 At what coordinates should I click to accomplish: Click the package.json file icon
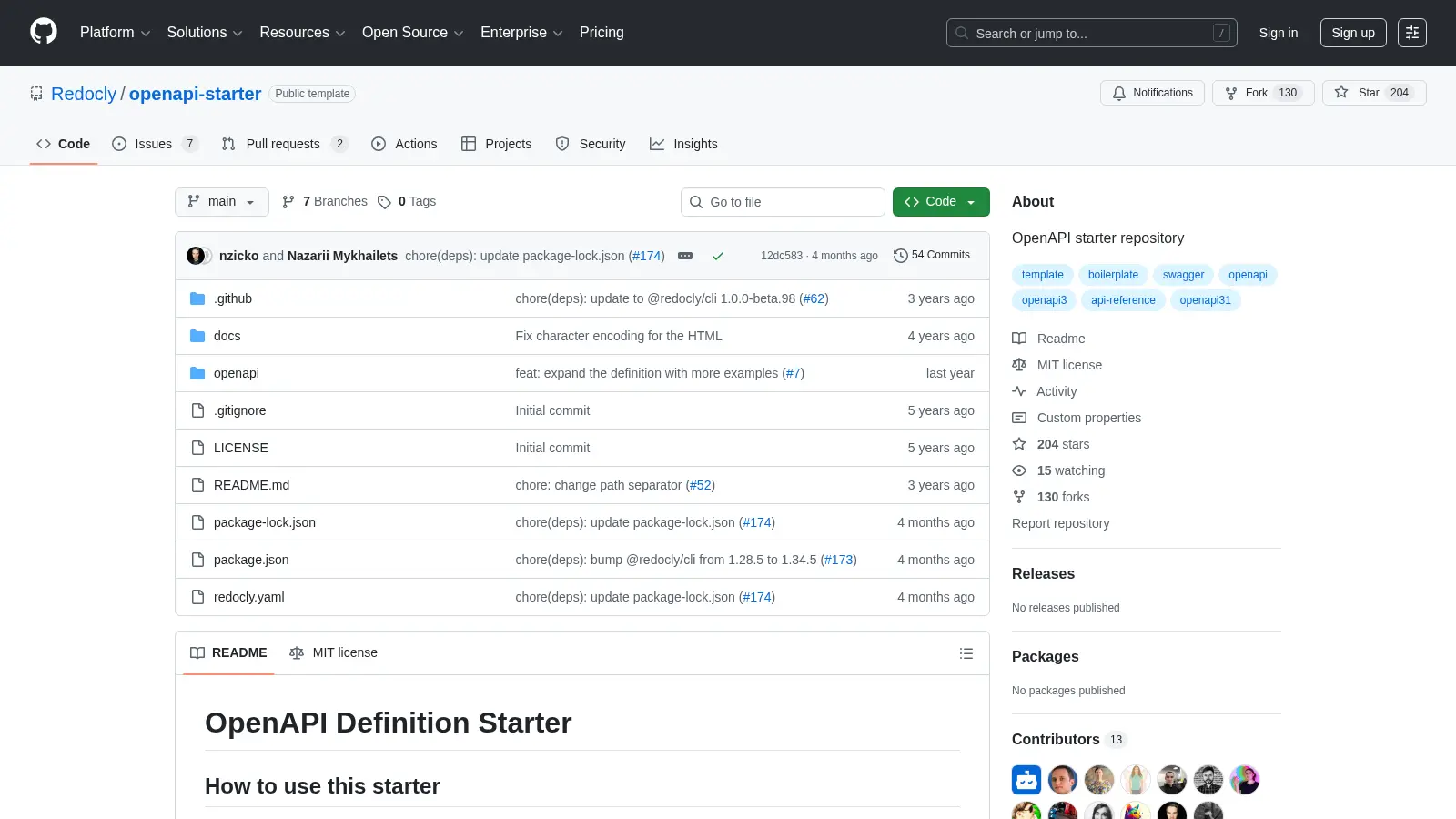pos(197,560)
